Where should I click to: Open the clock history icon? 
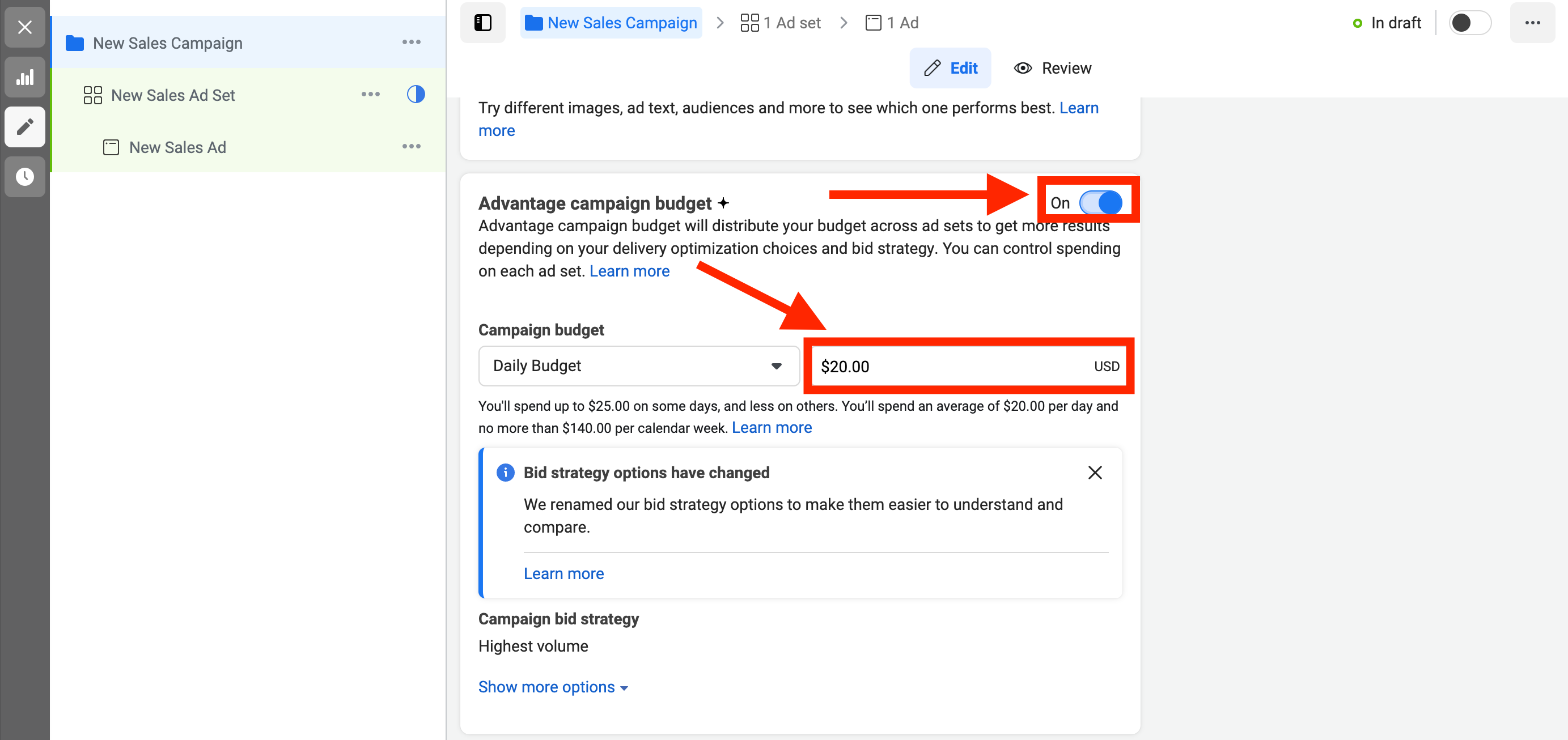click(24, 176)
